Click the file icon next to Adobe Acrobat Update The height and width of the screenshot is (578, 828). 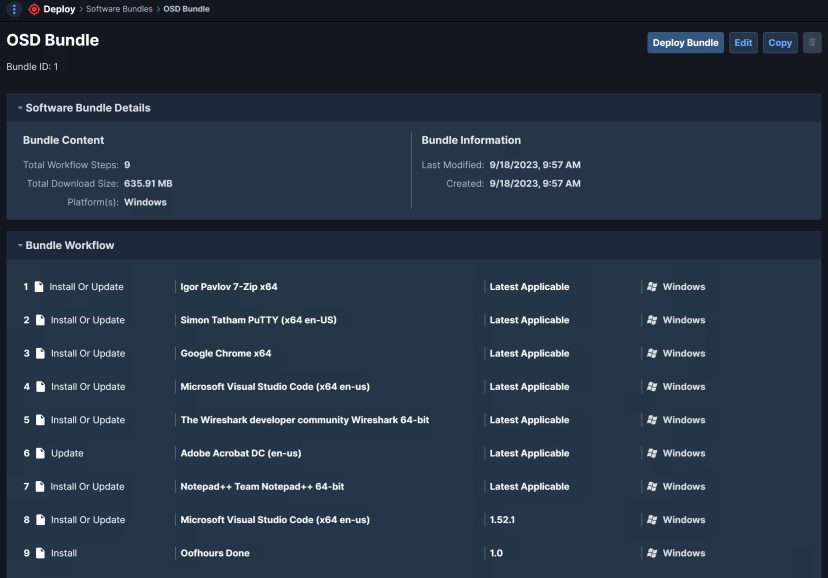click(39, 453)
